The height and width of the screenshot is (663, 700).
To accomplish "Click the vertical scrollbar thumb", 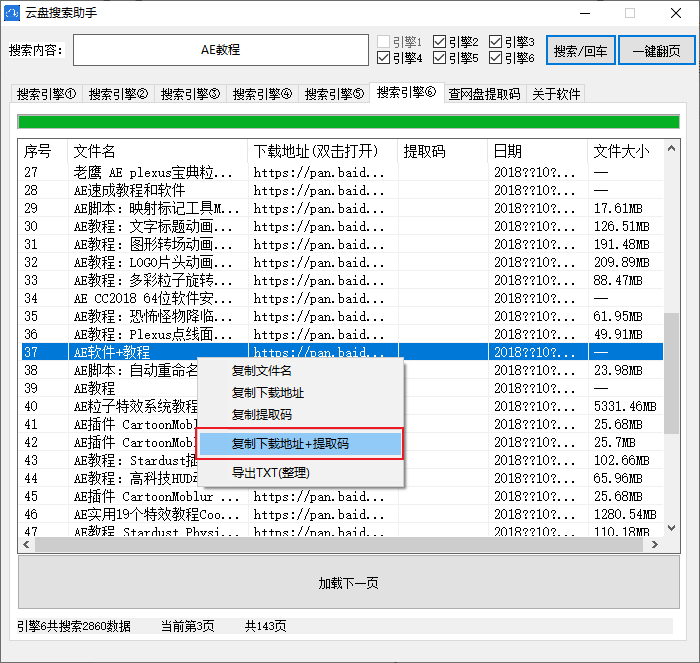I will 671,373.
